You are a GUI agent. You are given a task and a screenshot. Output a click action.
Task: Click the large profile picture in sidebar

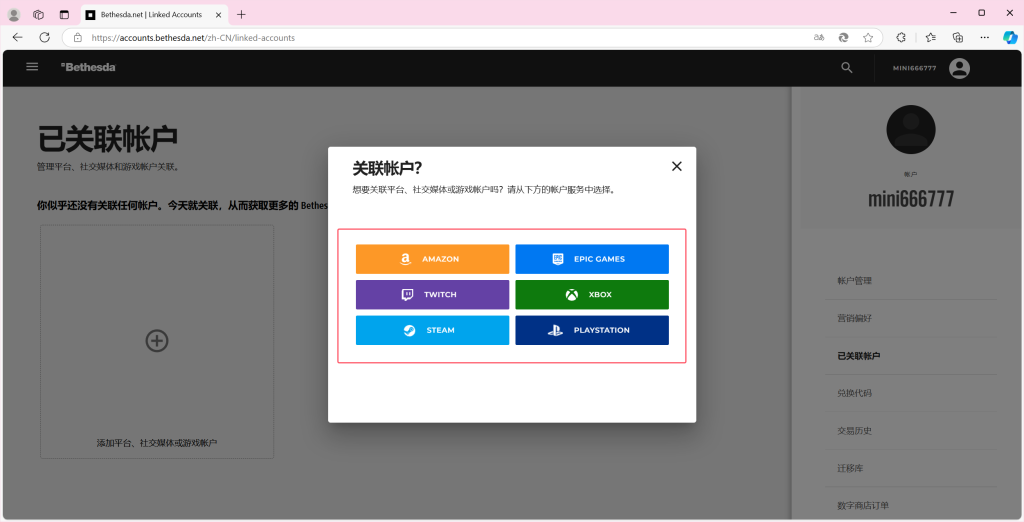911,129
